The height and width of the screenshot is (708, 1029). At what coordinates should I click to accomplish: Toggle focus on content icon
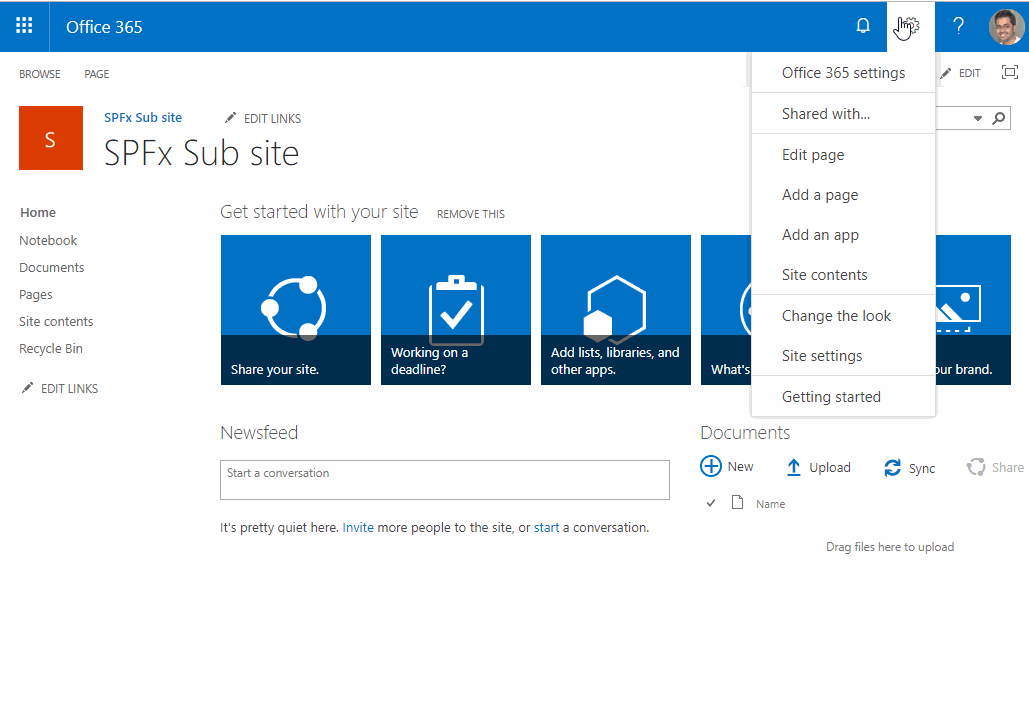(1010, 72)
